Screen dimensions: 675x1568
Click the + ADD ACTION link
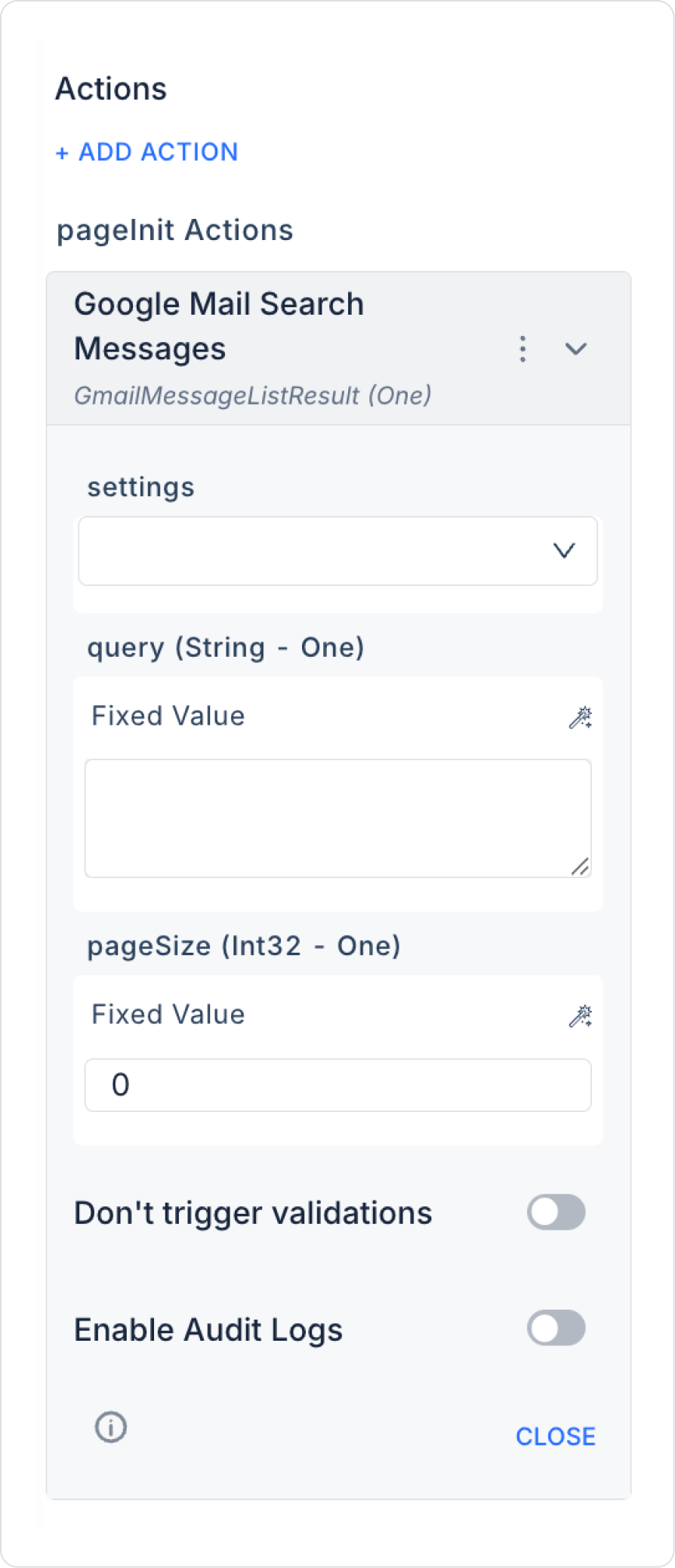pyautogui.click(x=147, y=152)
